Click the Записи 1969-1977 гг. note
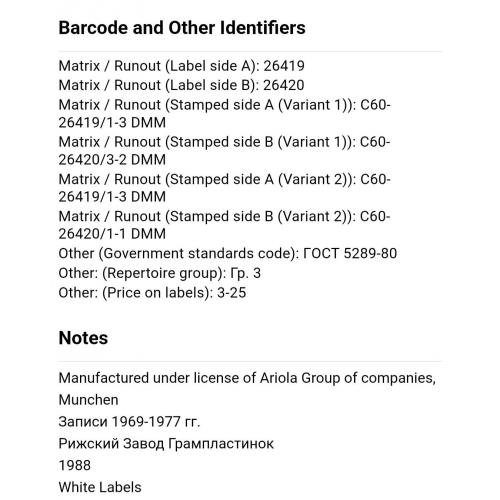 click(x=129, y=422)
